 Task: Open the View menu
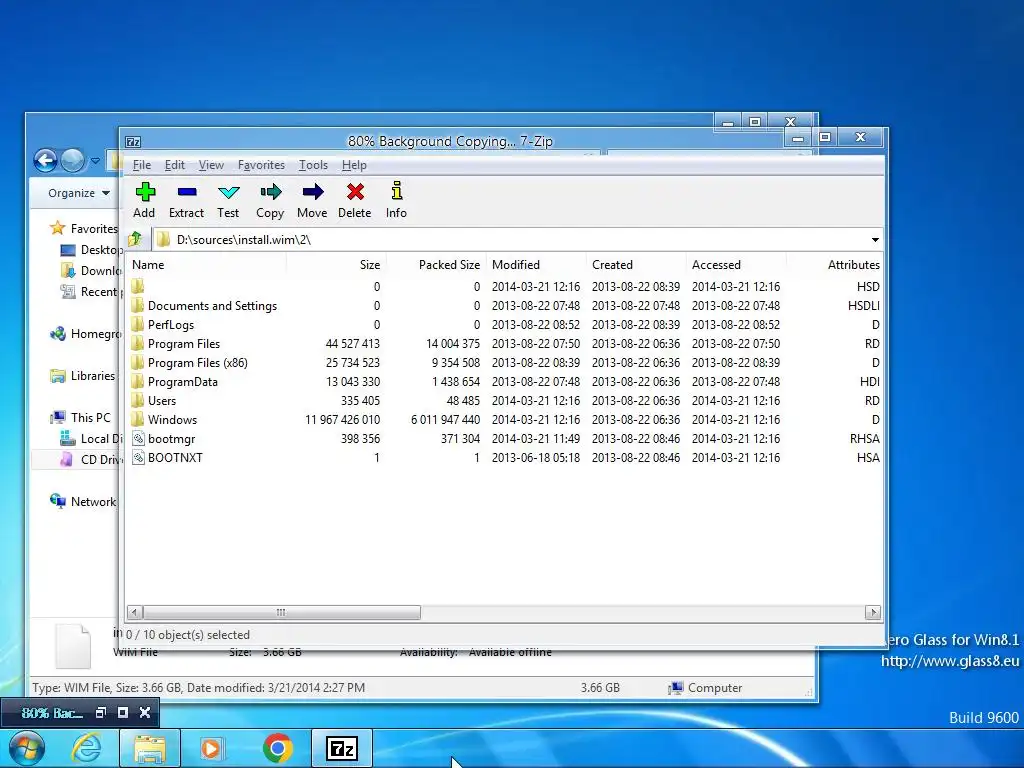tap(211, 165)
